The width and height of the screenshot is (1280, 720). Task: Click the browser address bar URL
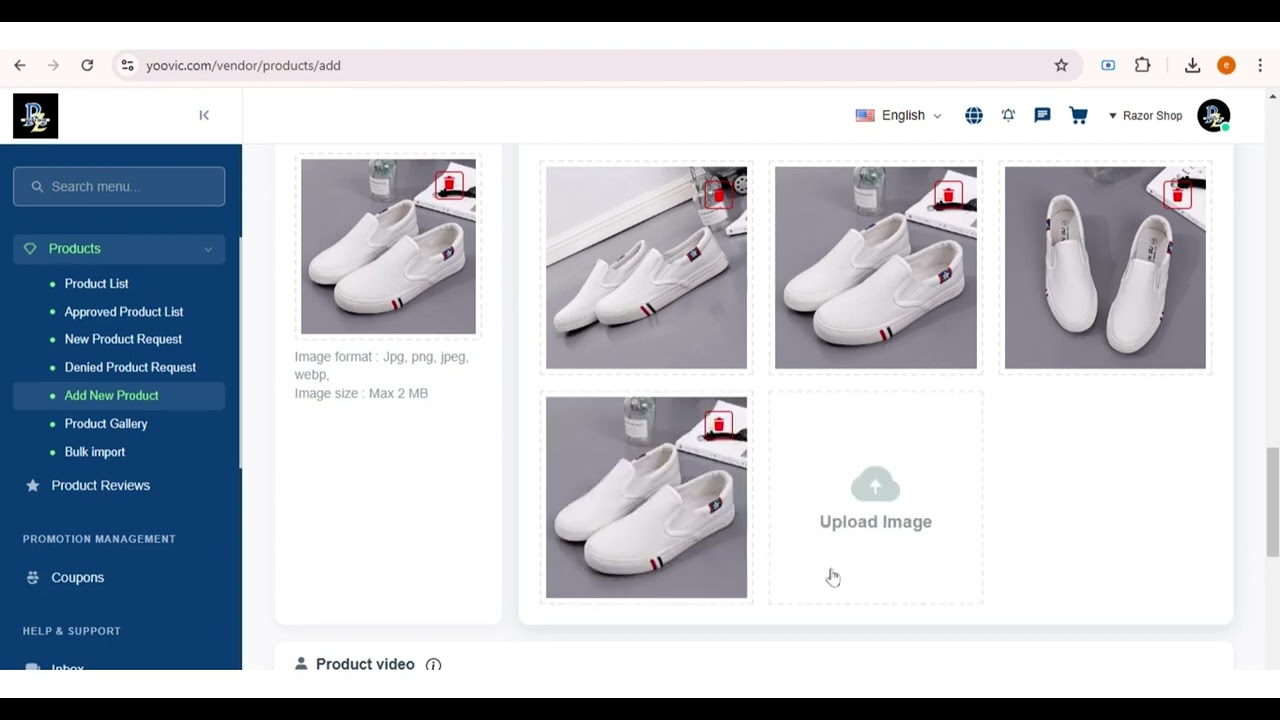pos(243,65)
